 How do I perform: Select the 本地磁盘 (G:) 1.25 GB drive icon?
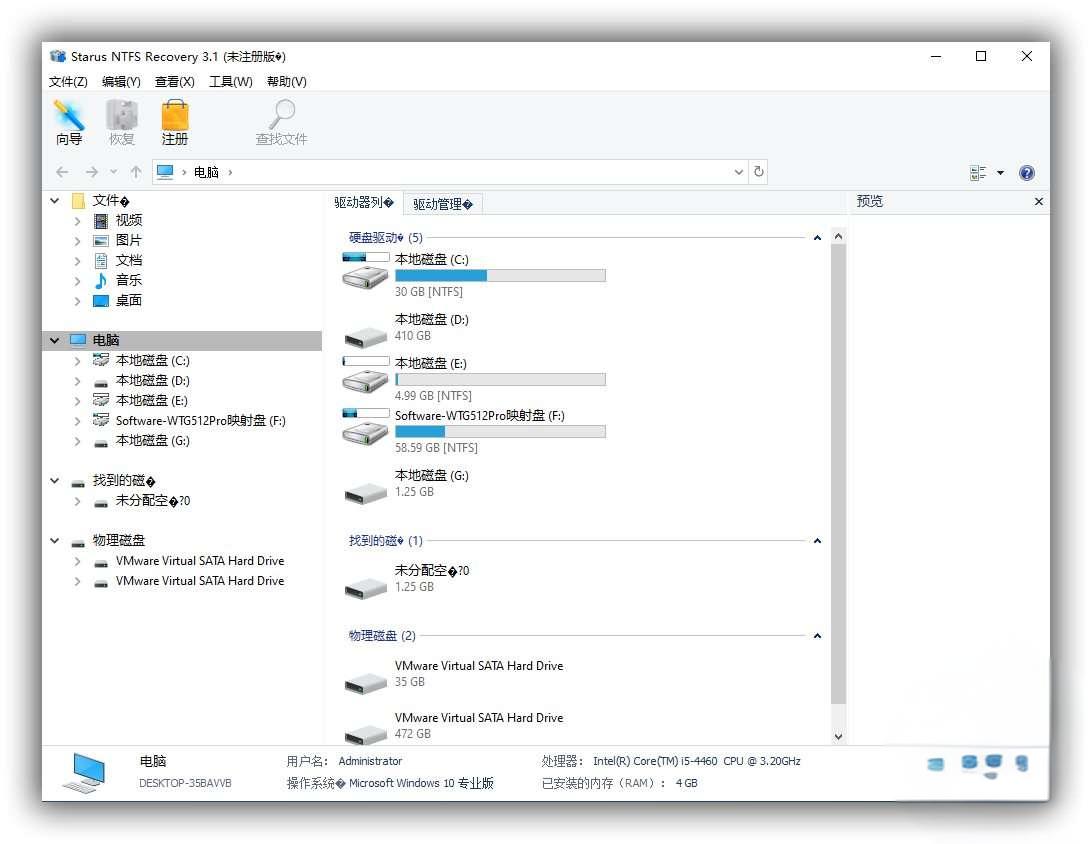click(366, 493)
